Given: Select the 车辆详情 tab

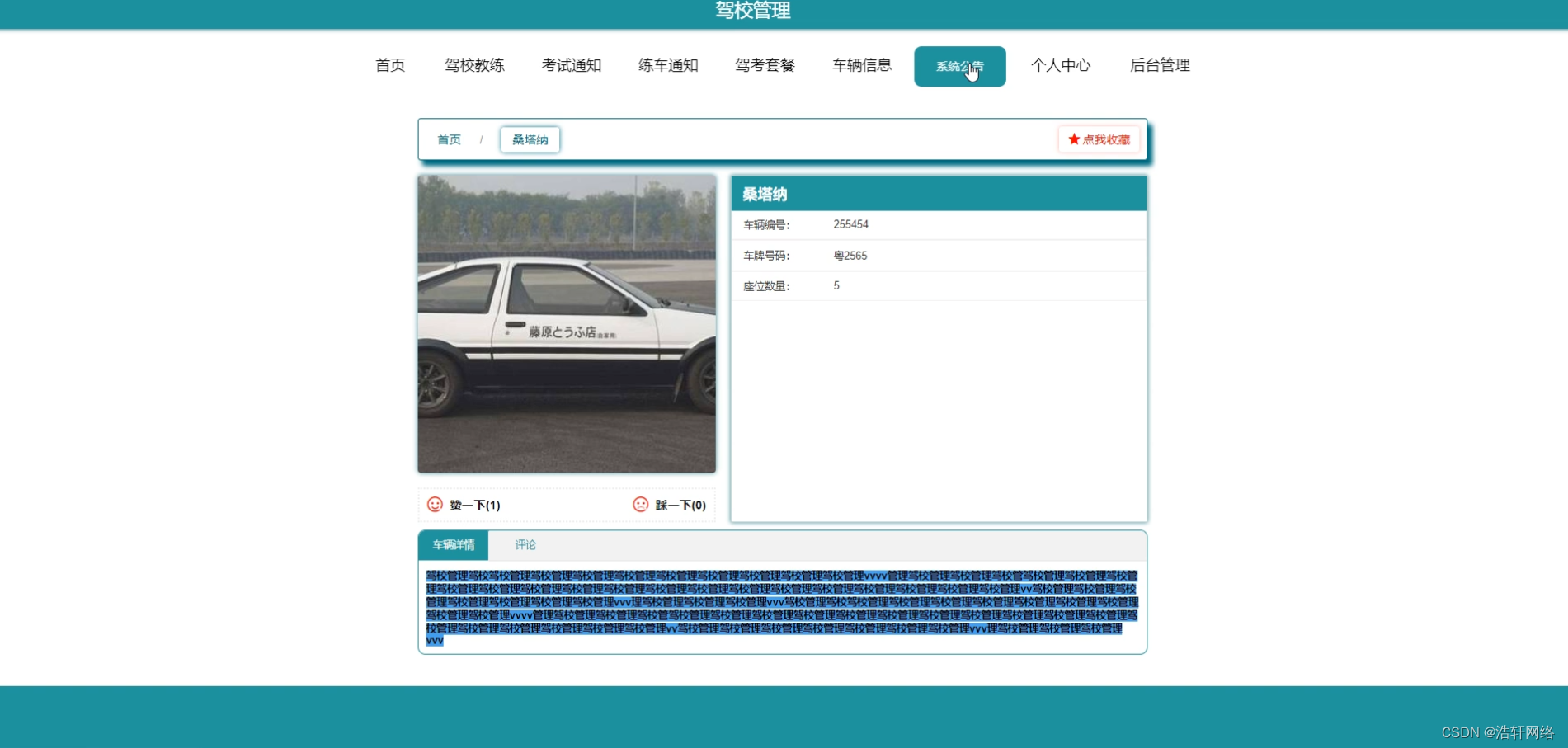Looking at the screenshot, I should [x=454, y=545].
